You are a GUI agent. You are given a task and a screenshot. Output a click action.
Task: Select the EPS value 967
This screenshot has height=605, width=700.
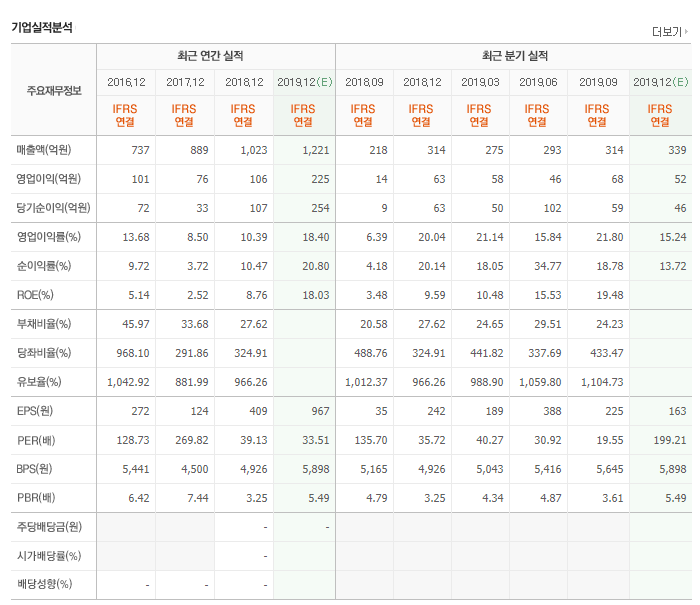click(x=320, y=411)
